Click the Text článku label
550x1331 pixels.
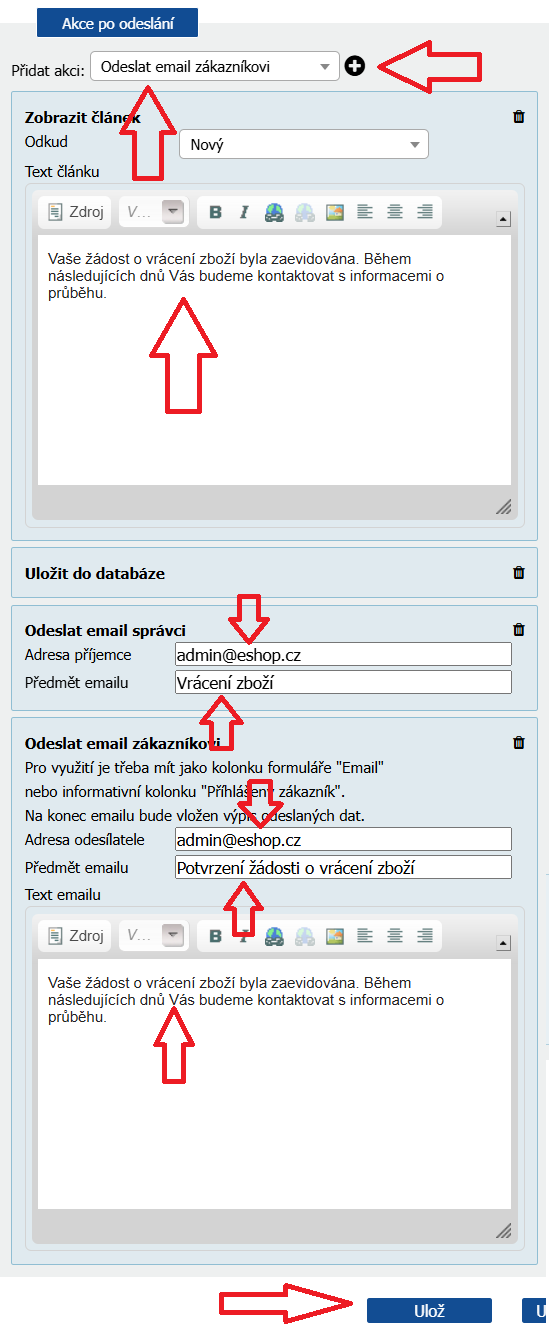pos(62,171)
